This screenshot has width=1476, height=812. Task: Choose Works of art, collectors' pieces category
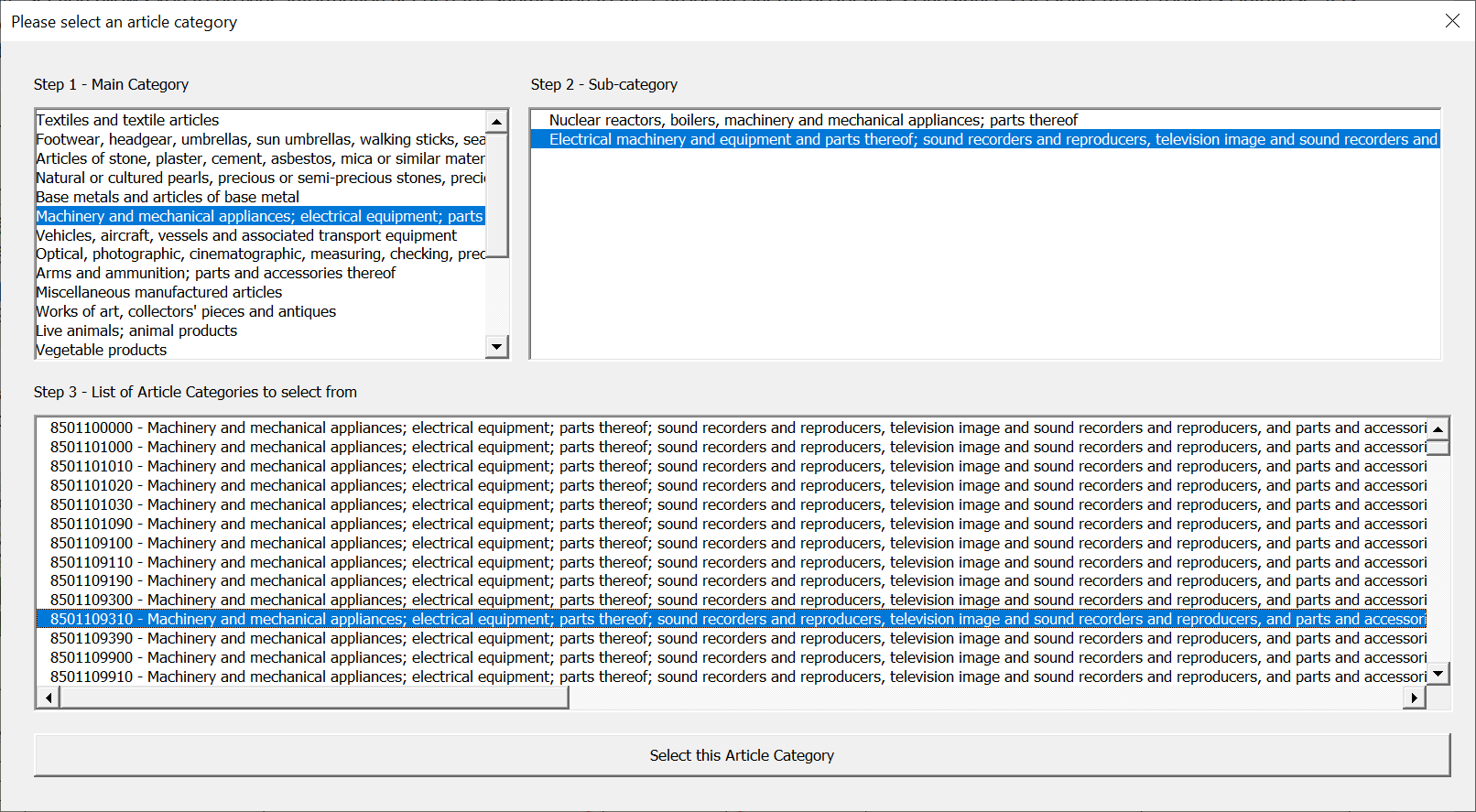(186, 311)
